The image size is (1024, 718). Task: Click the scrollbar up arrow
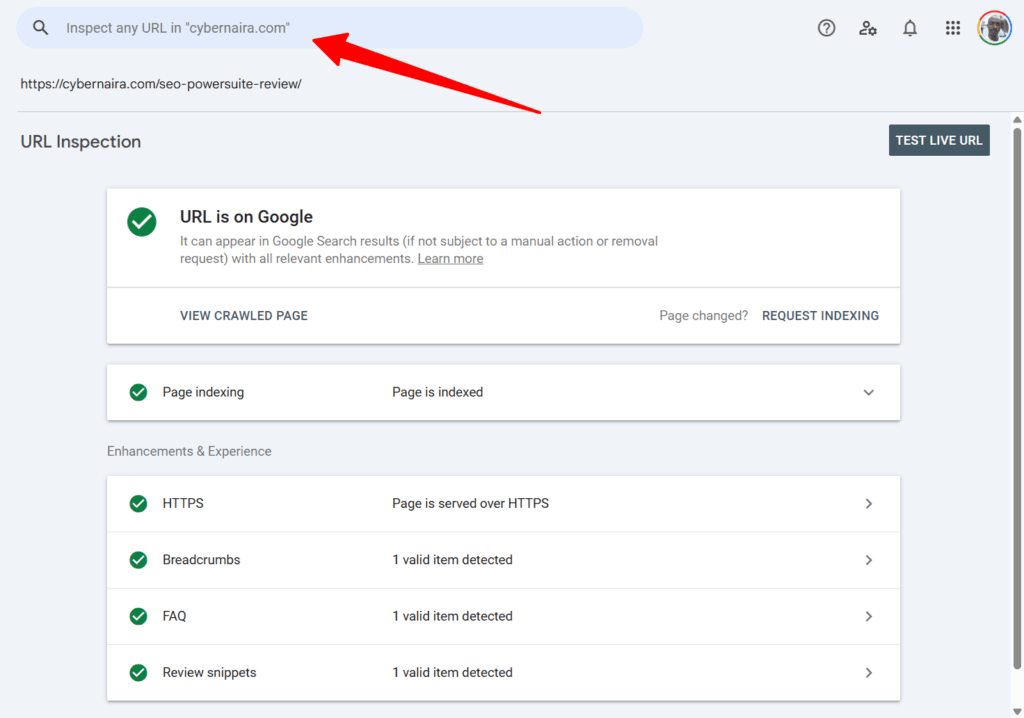(1017, 120)
